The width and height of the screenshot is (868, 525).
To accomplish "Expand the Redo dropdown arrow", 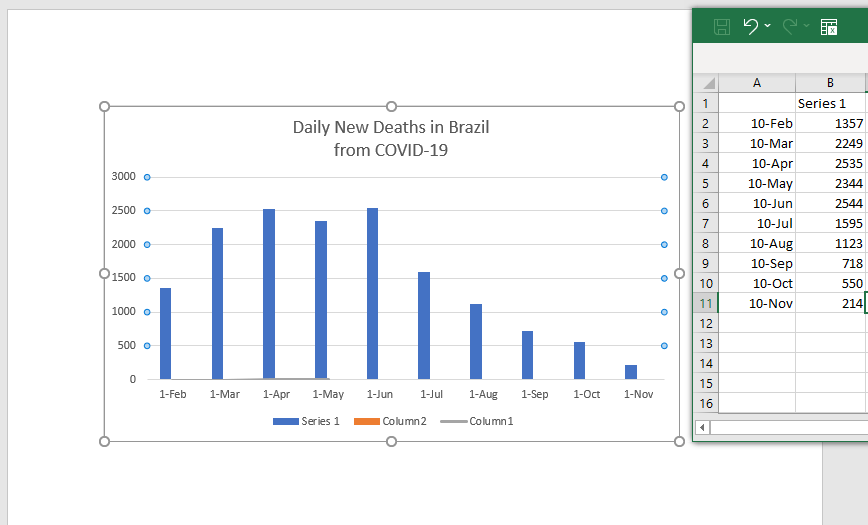I will click(806, 26).
